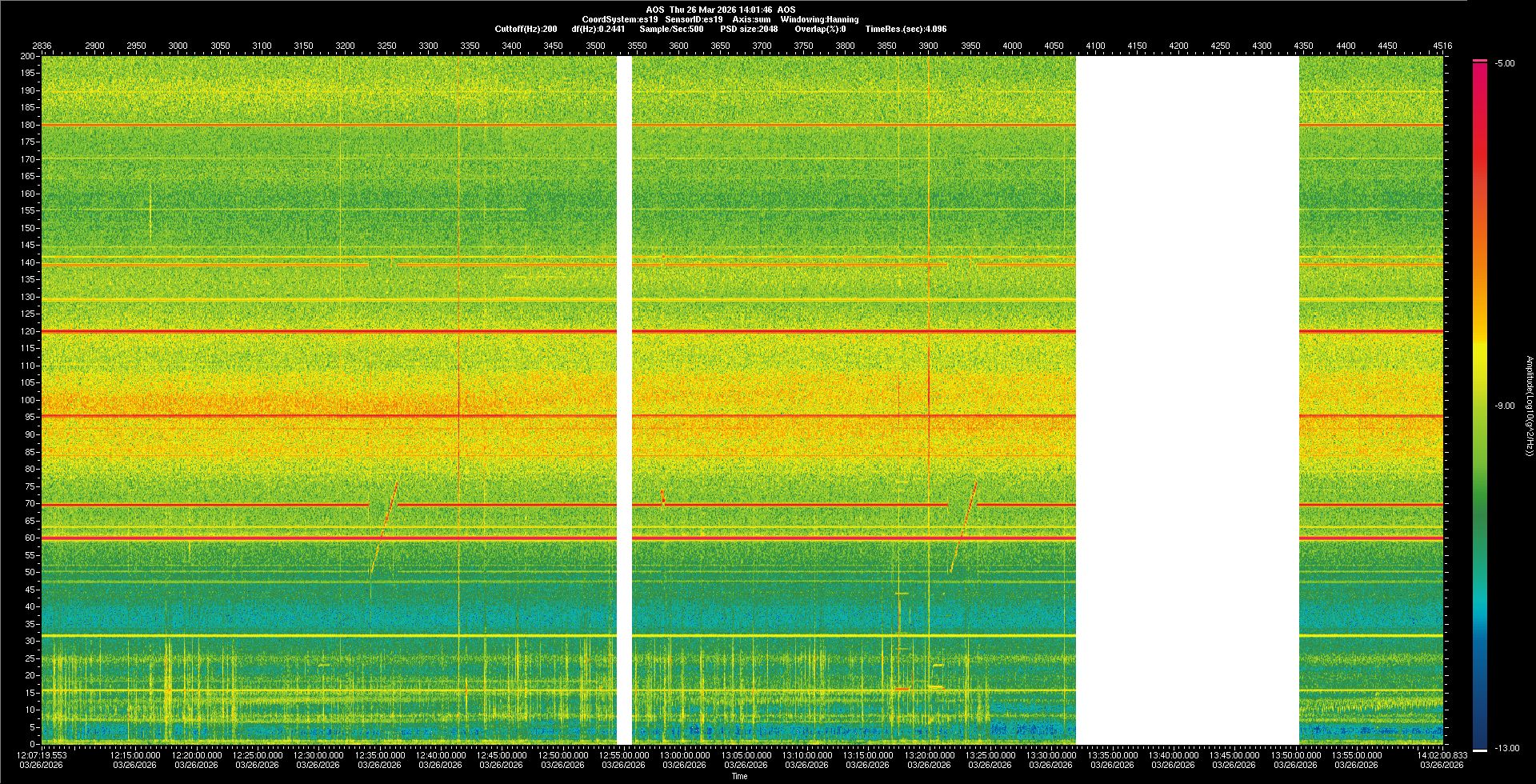Select the 2836 label on the top axis

click(42, 46)
